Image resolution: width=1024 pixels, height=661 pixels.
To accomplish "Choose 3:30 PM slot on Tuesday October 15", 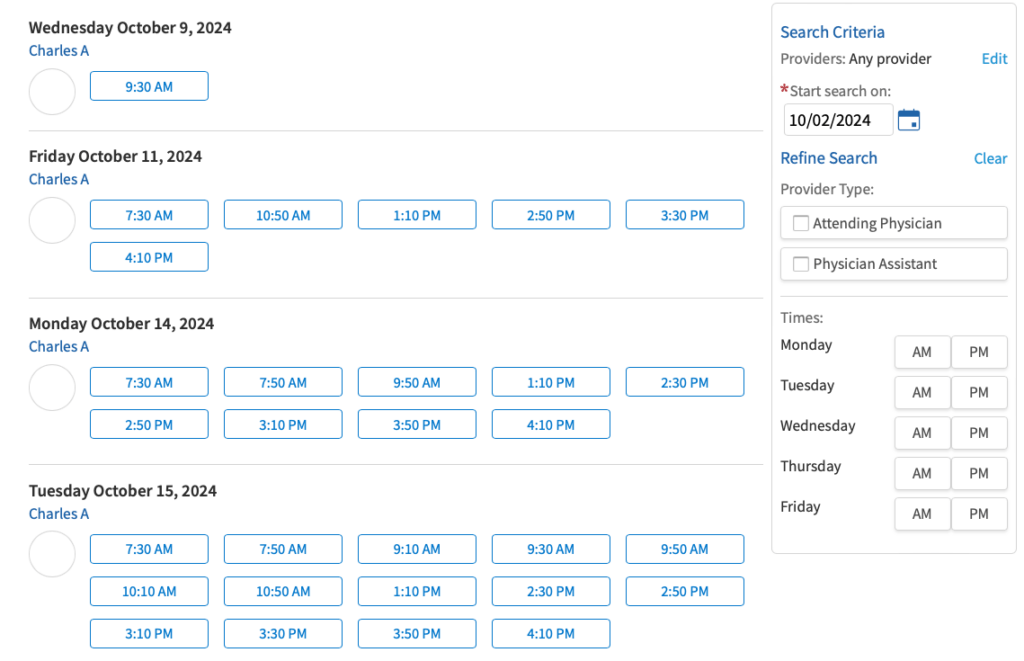I will [283, 634].
